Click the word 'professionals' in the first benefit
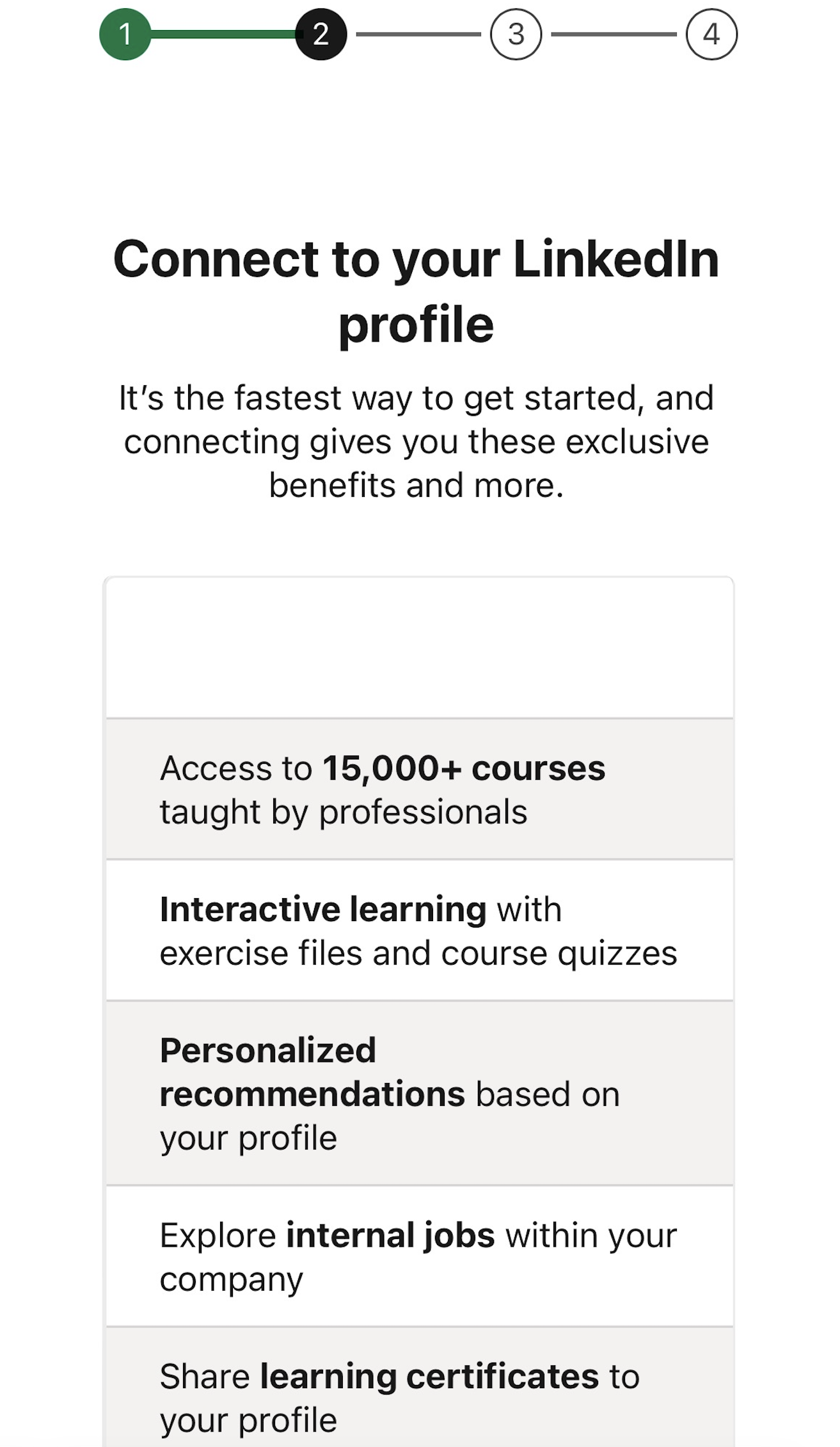The width and height of the screenshot is (840, 1447). pos(423,812)
